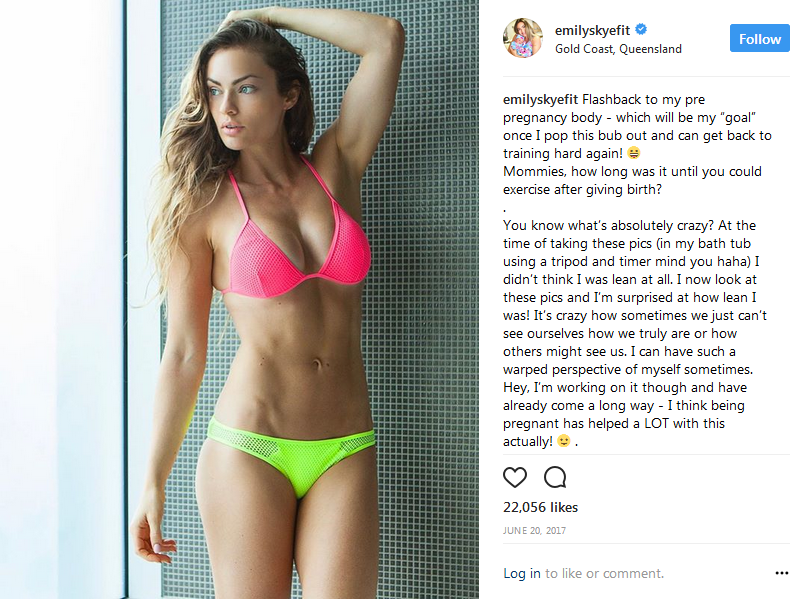Click the main bikini photo
The image size is (796, 599).
[239, 300]
